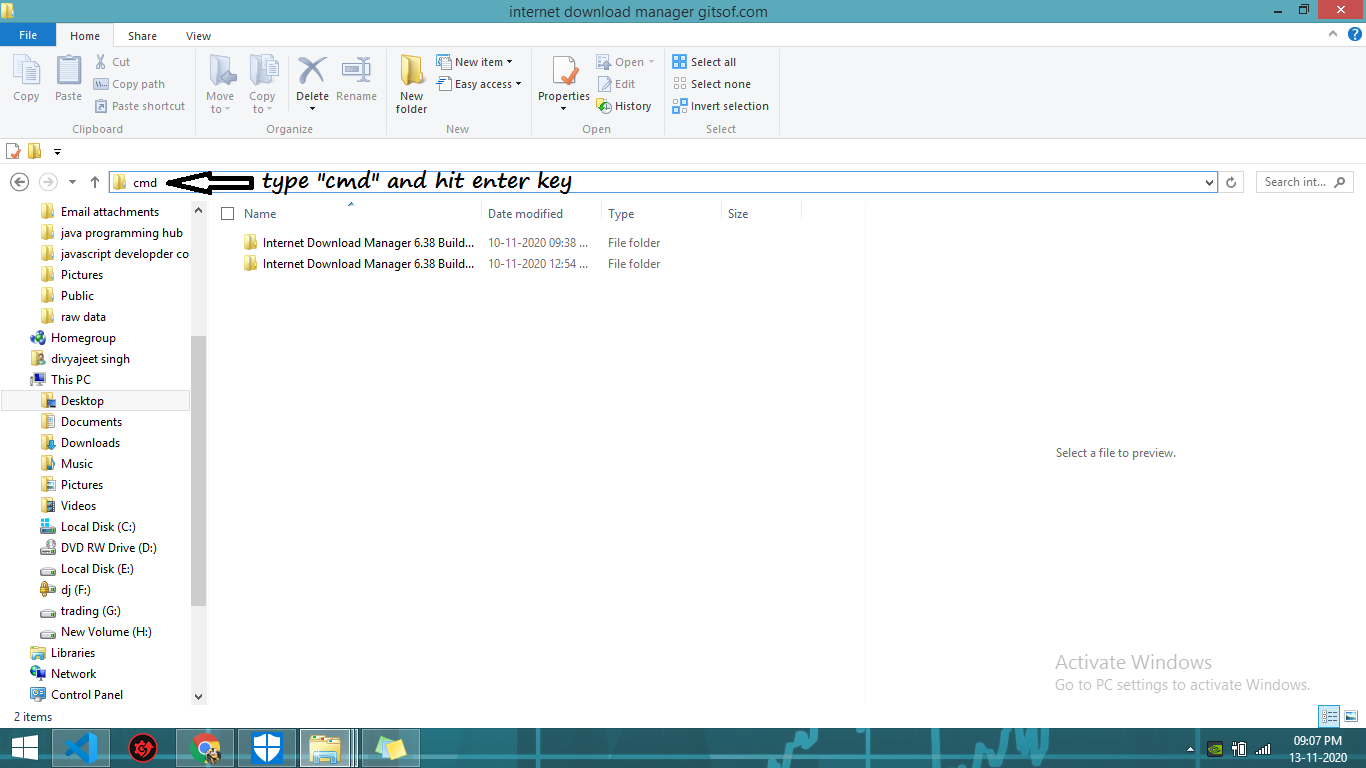Viewport: 1366px width, 768px height.
Task: Select Network in the navigation pane
Action: pos(74,674)
